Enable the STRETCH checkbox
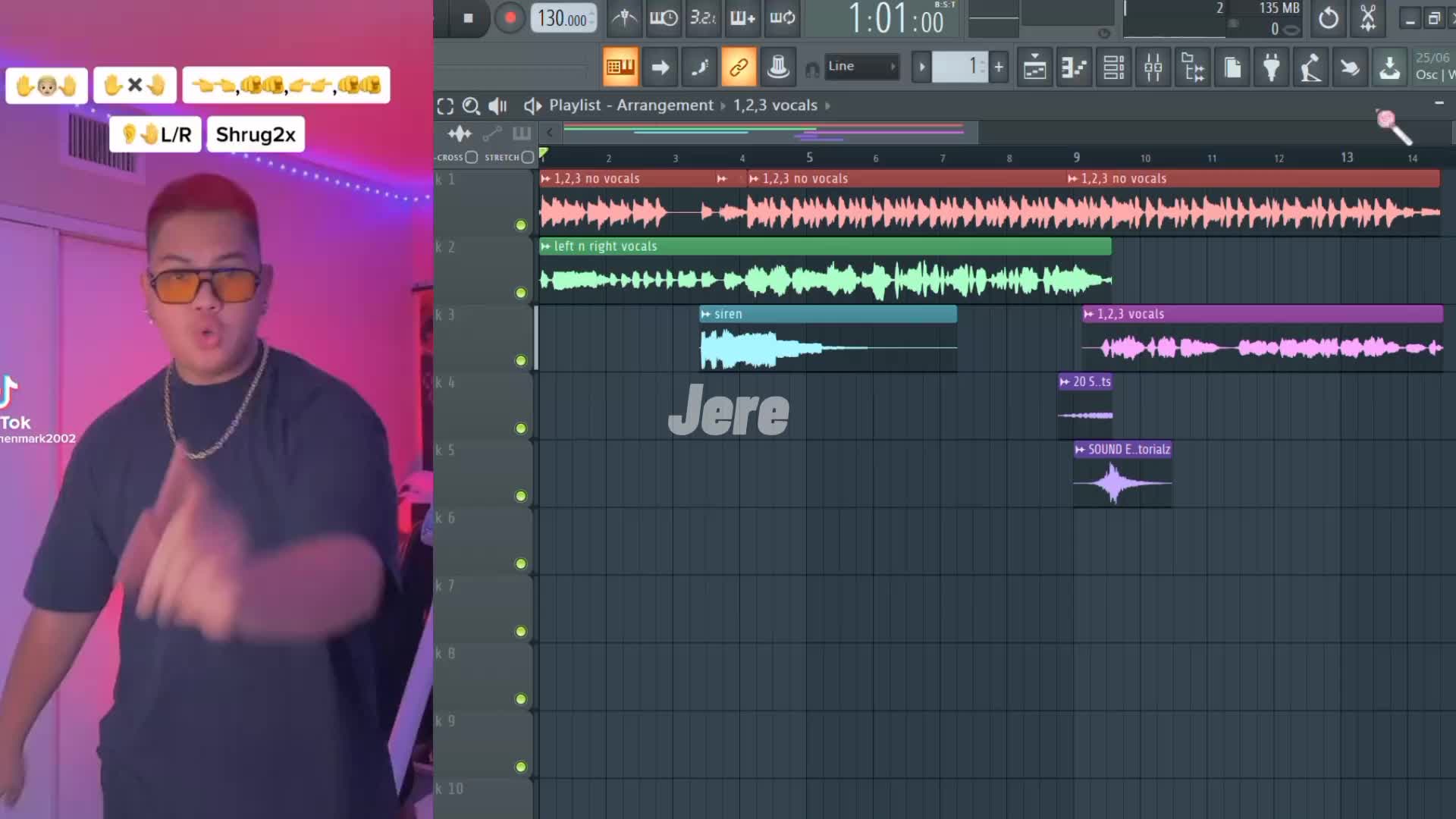 point(528,157)
